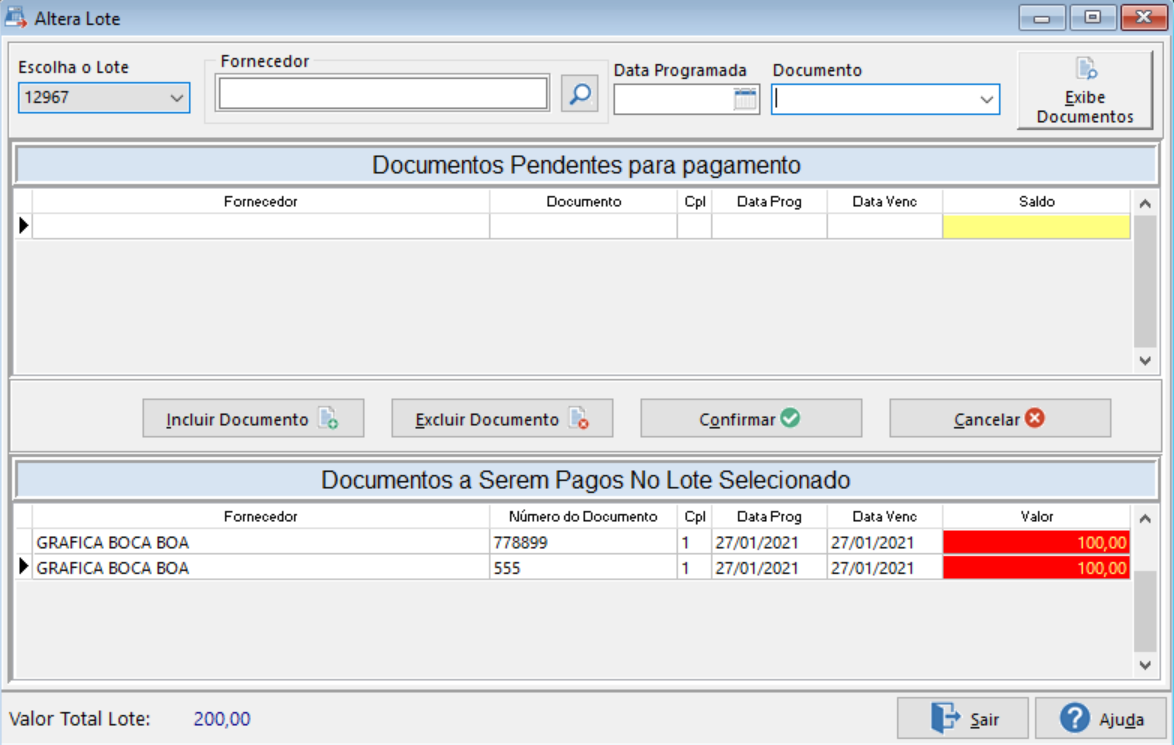Click the Altera Lote title bar icon
The image size is (1174, 745).
[x=16, y=17]
